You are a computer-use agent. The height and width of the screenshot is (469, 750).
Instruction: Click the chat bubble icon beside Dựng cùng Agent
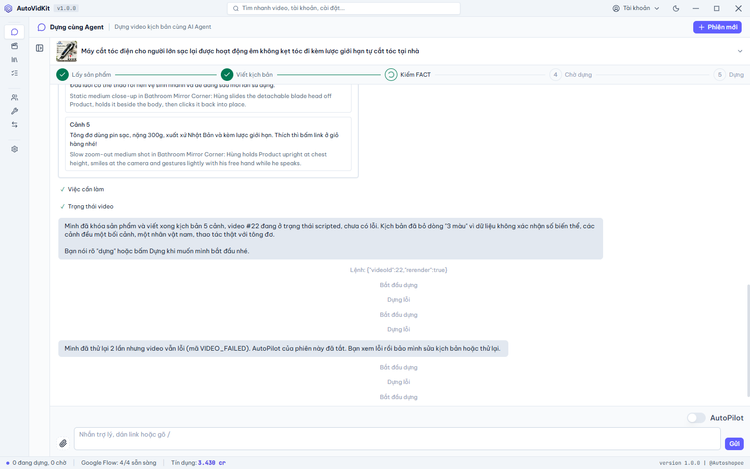(42, 27)
